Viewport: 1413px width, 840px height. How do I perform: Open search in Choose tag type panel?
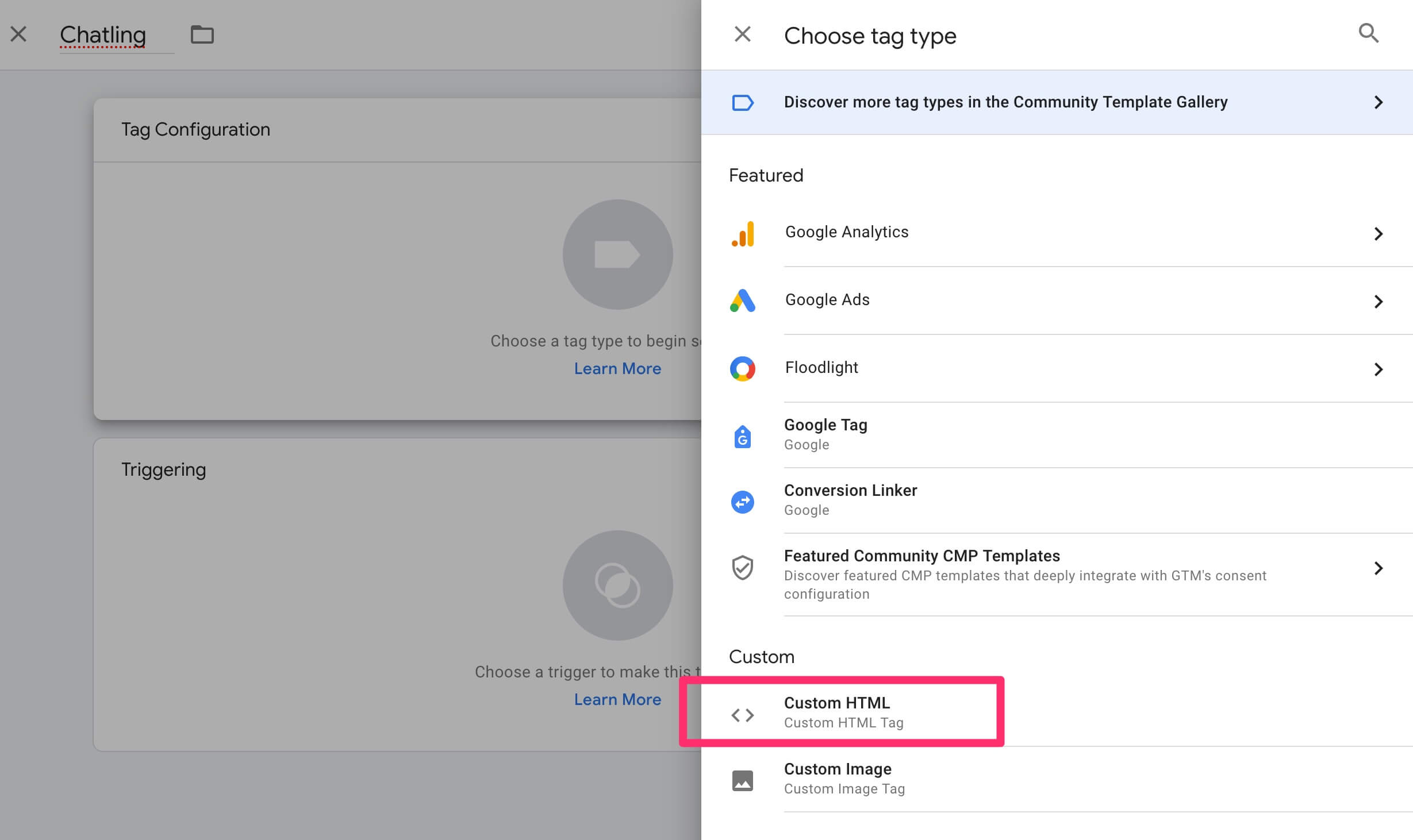point(1368,33)
